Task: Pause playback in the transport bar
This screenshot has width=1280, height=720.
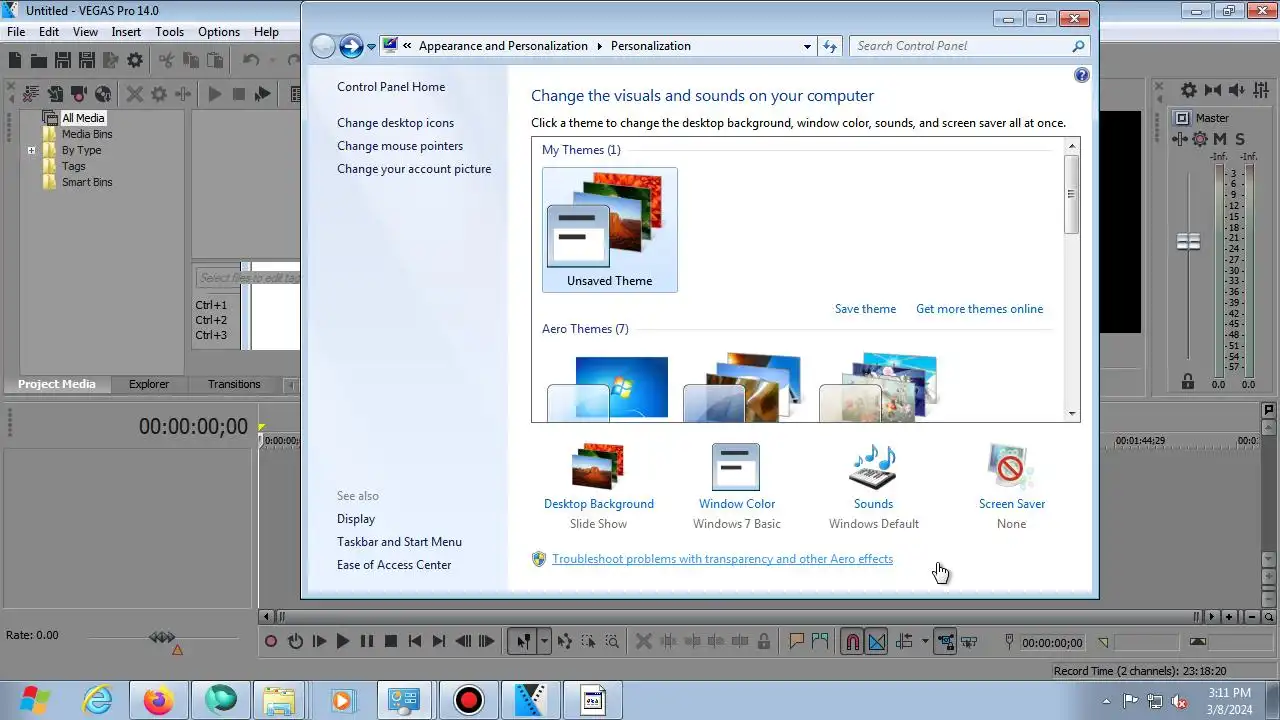Action: [367, 642]
